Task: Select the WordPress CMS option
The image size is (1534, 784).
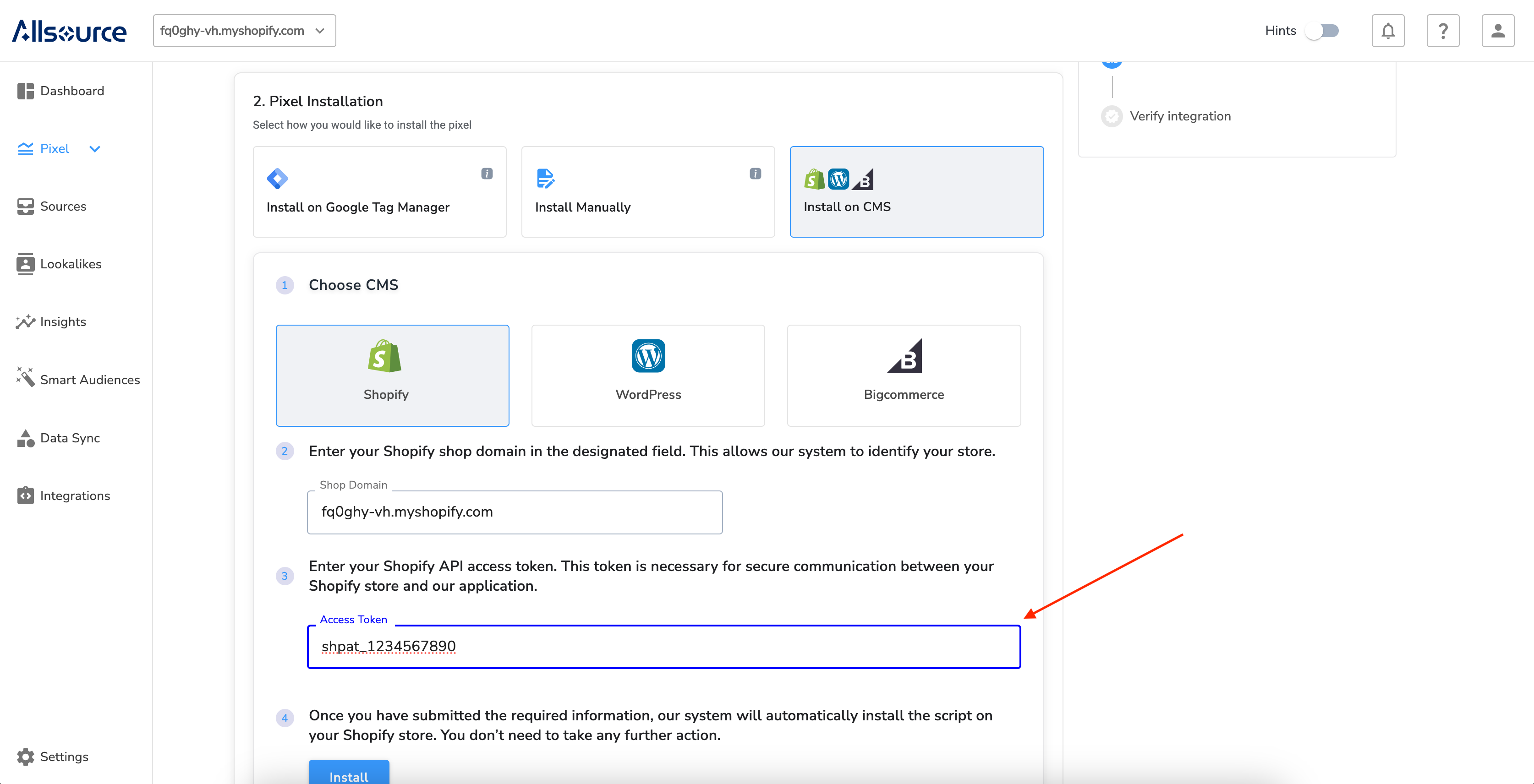Action: point(647,375)
